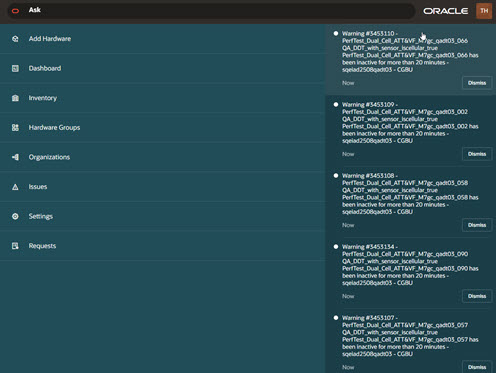Viewport: 496px width, 373px height.
Task: Click the Issues warning triangle icon
Action: point(15,187)
